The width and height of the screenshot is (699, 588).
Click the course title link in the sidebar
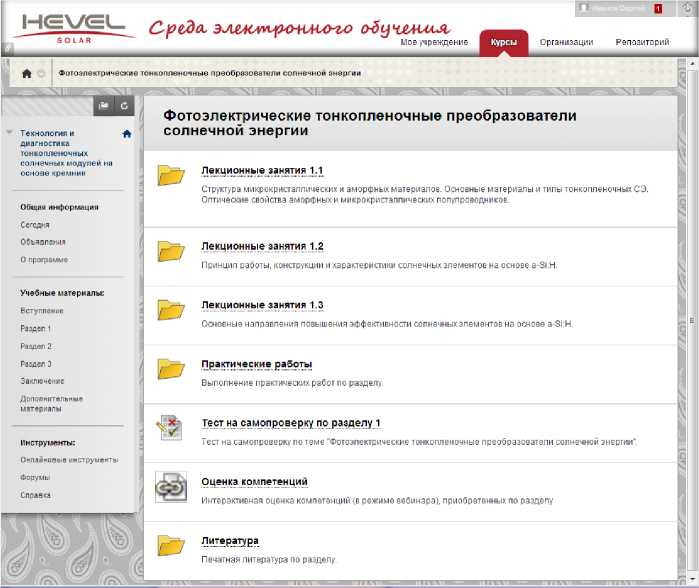point(66,153)
